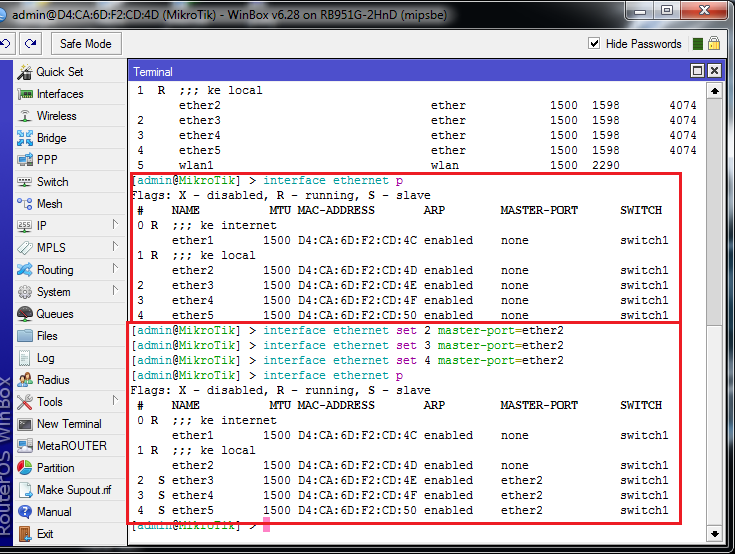Open the Files menu item
Screen dimensions: 735x554
pos(70,336)
